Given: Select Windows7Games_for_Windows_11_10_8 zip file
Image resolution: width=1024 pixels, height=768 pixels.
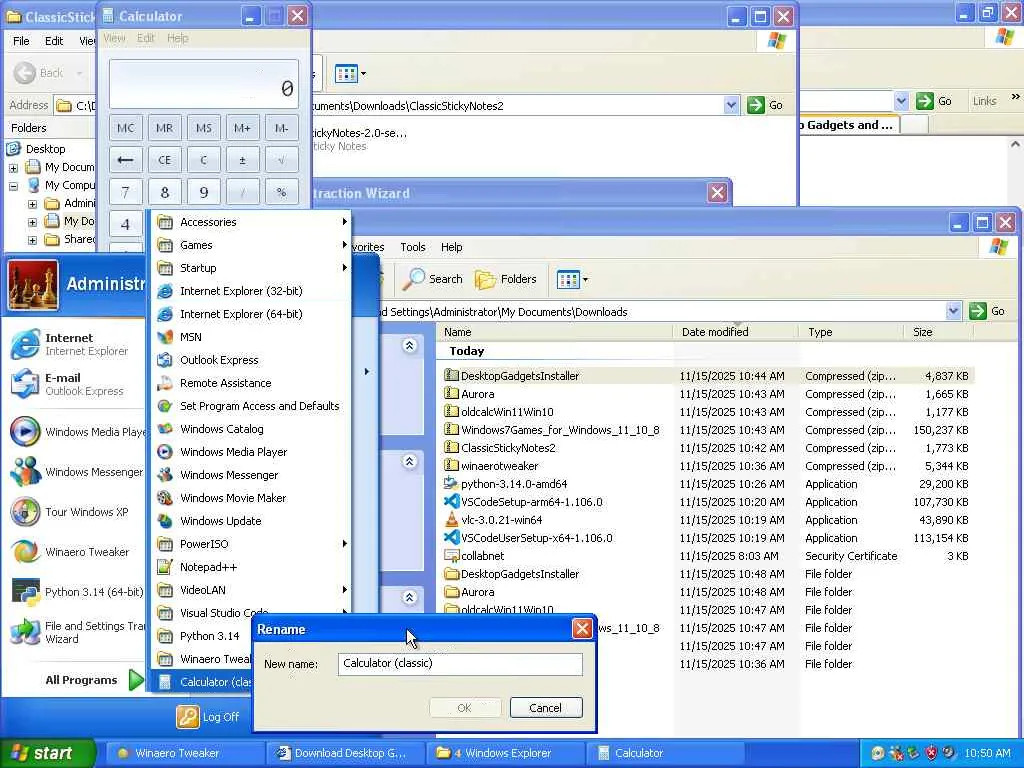Looking at the screenshot, I should (x=552, y=430).
